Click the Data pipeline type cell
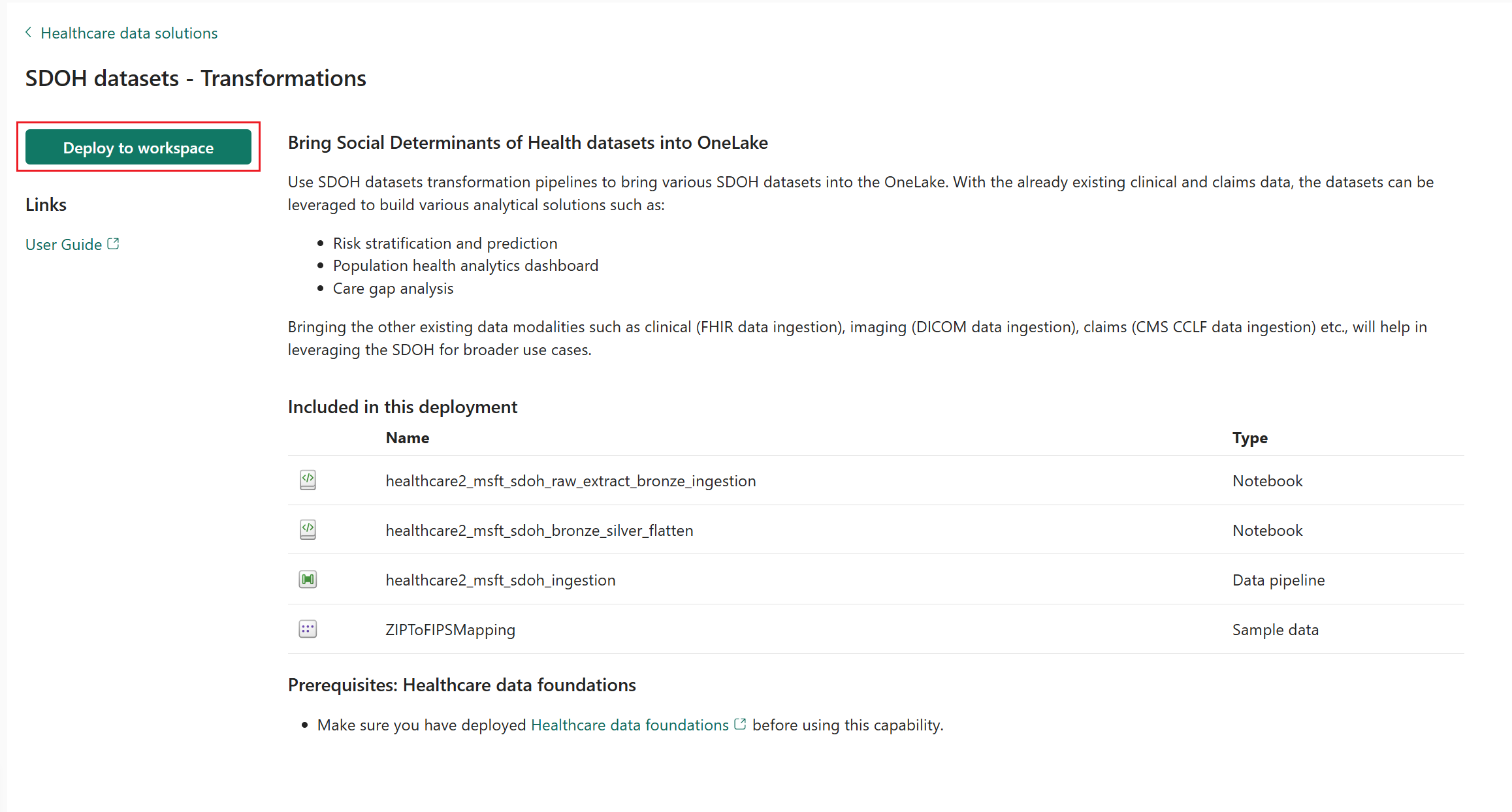 1278,580
